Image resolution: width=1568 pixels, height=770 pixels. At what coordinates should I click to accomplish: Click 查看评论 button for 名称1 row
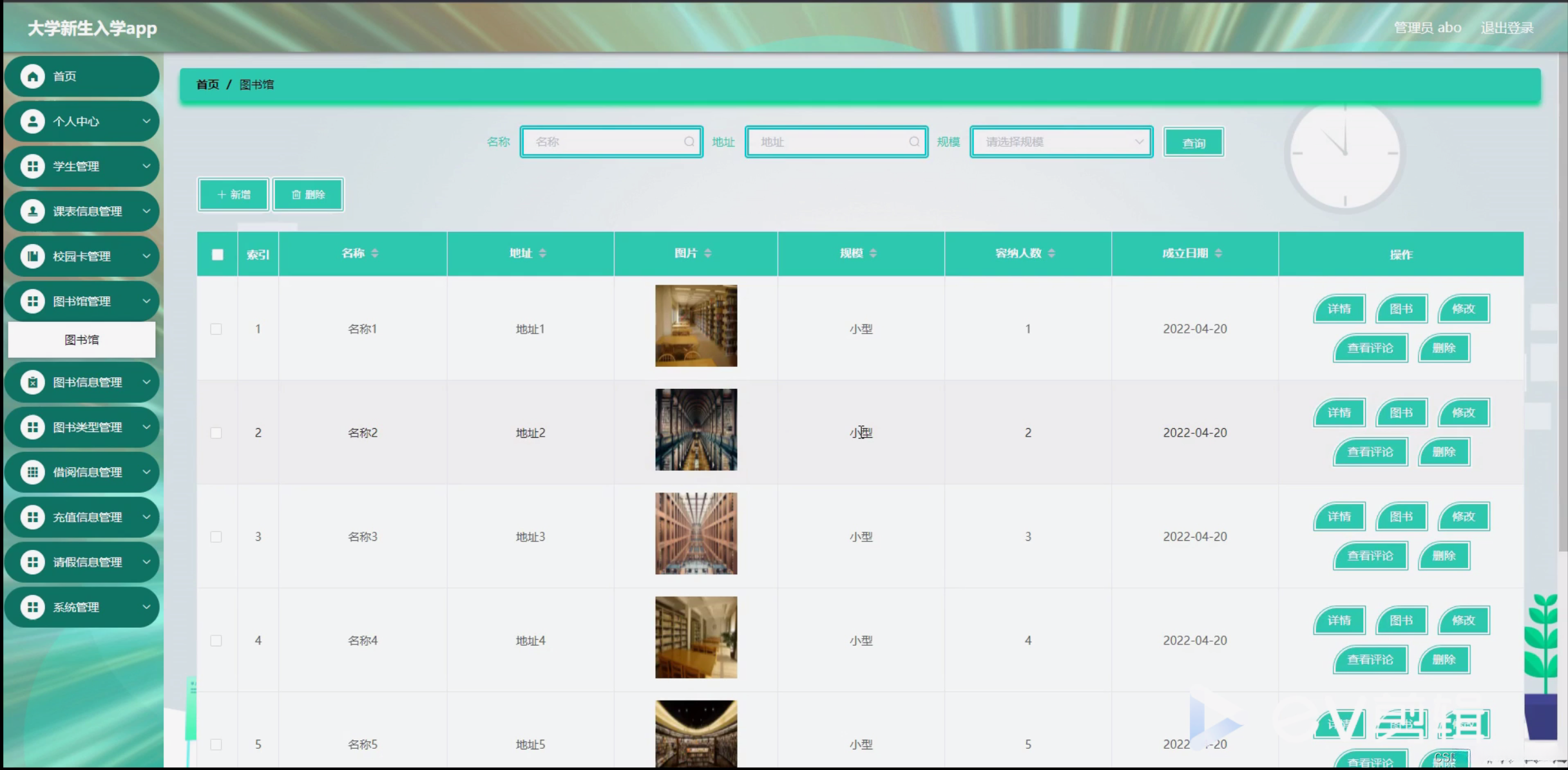(1370, 348)
